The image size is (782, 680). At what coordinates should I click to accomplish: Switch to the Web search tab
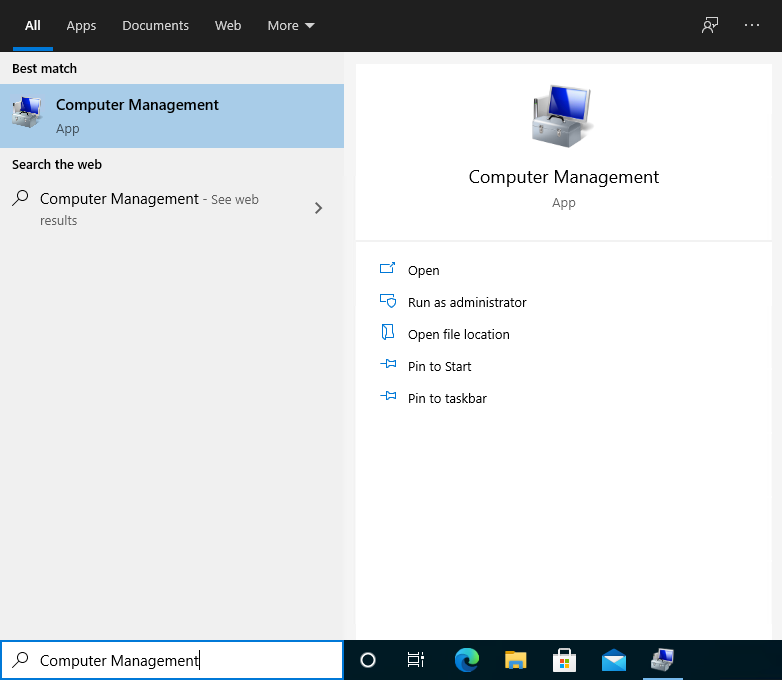click(x=228, y=25)
